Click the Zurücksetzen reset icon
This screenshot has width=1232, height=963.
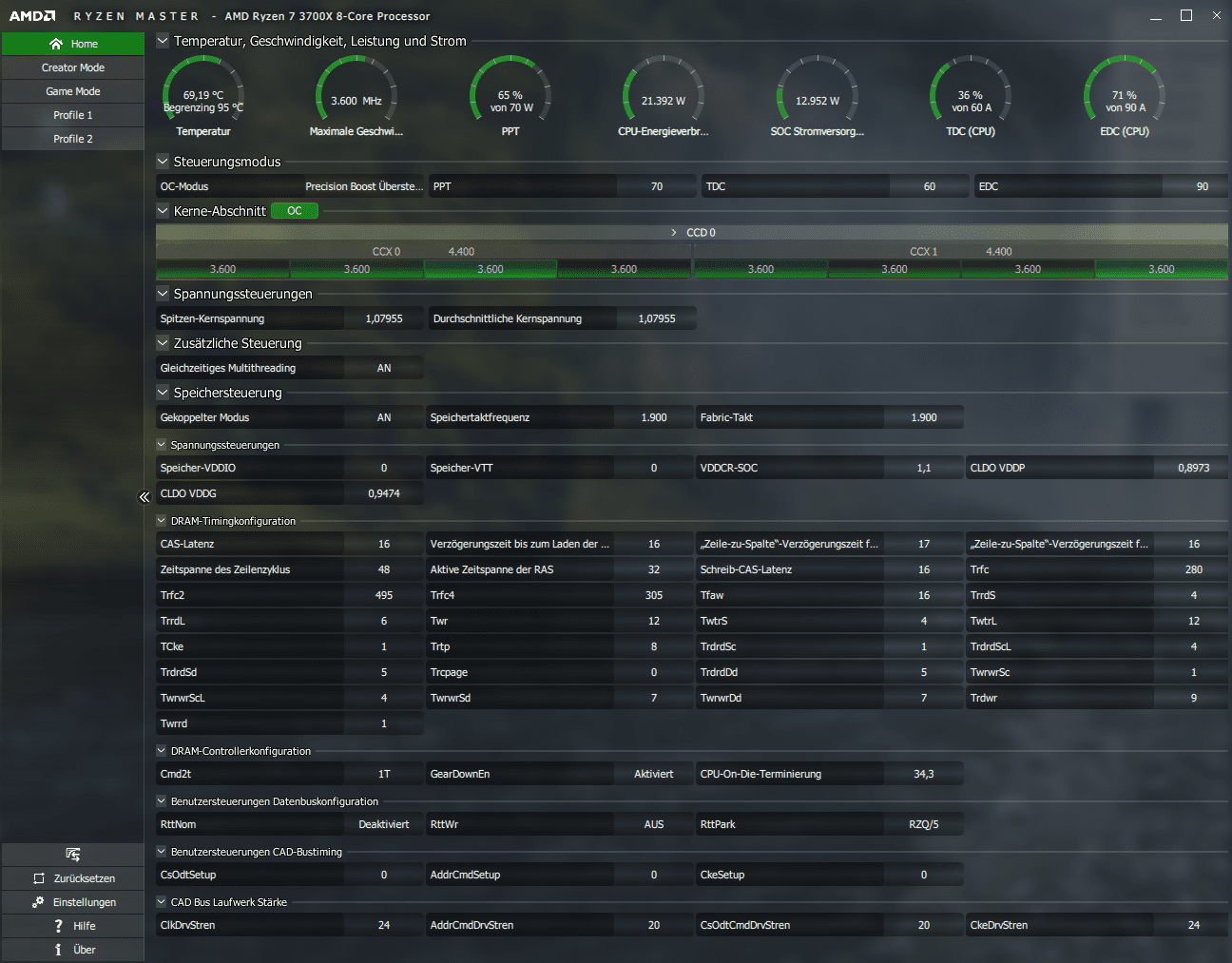pyautogui.click(x=39, y=878)
